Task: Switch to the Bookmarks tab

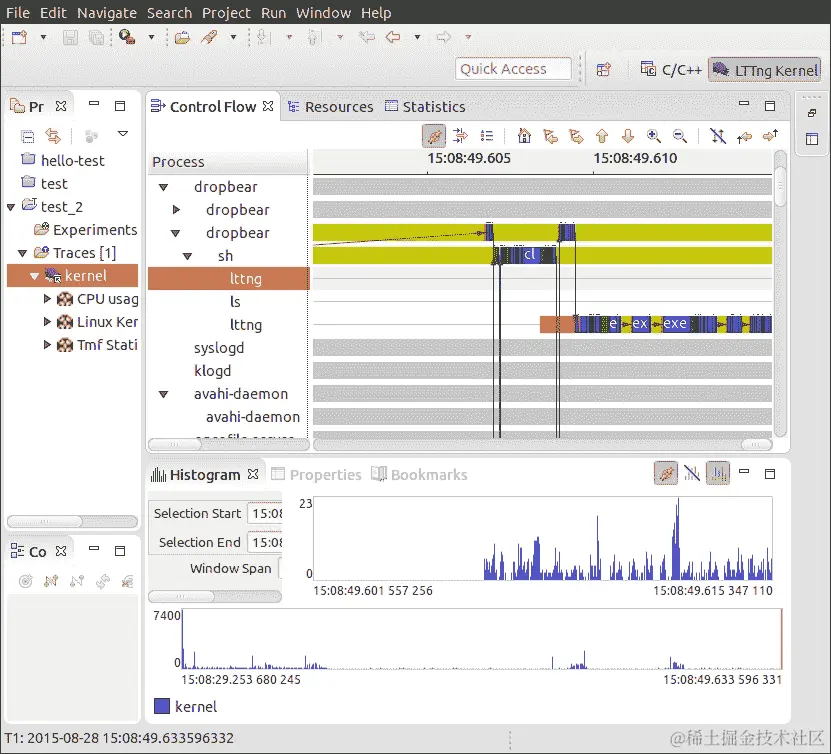Action: pyautogui.click(x=419, y=474)
